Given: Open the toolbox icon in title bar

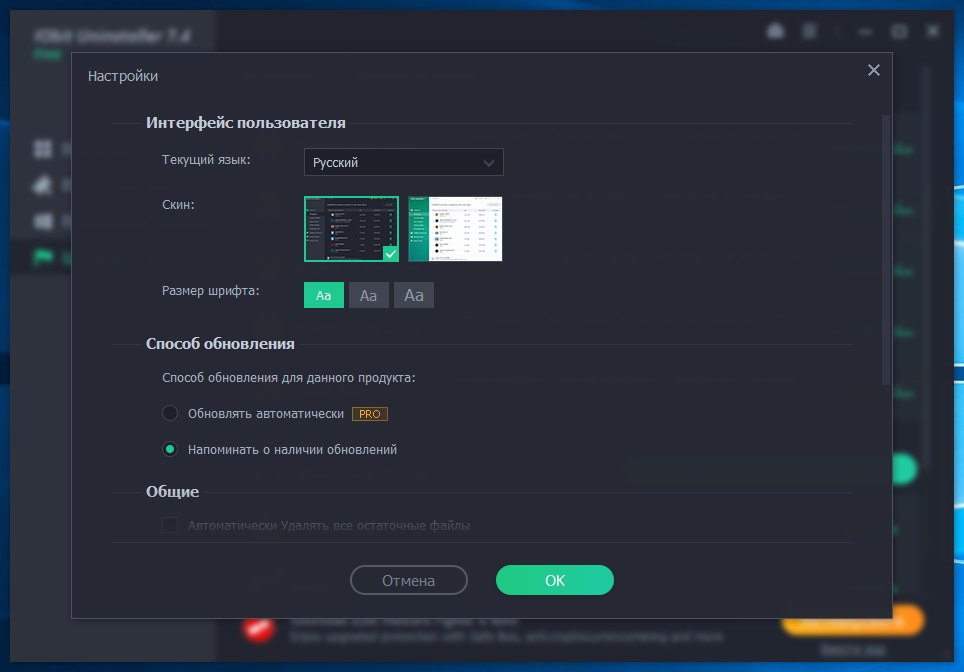Looking at the screenshot, I should click(x=774, y=32).
